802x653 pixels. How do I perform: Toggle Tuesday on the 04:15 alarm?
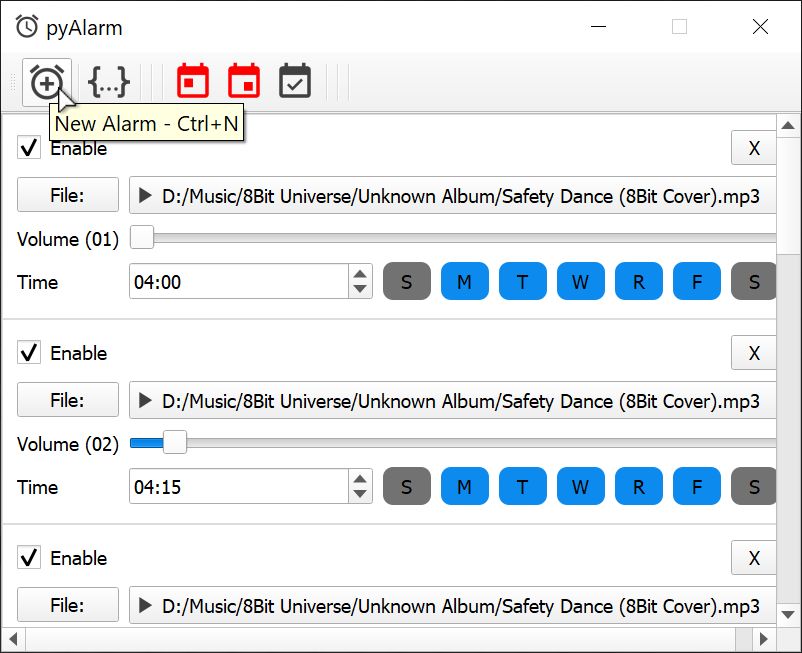pyautogui.click(x=522, y=486)
